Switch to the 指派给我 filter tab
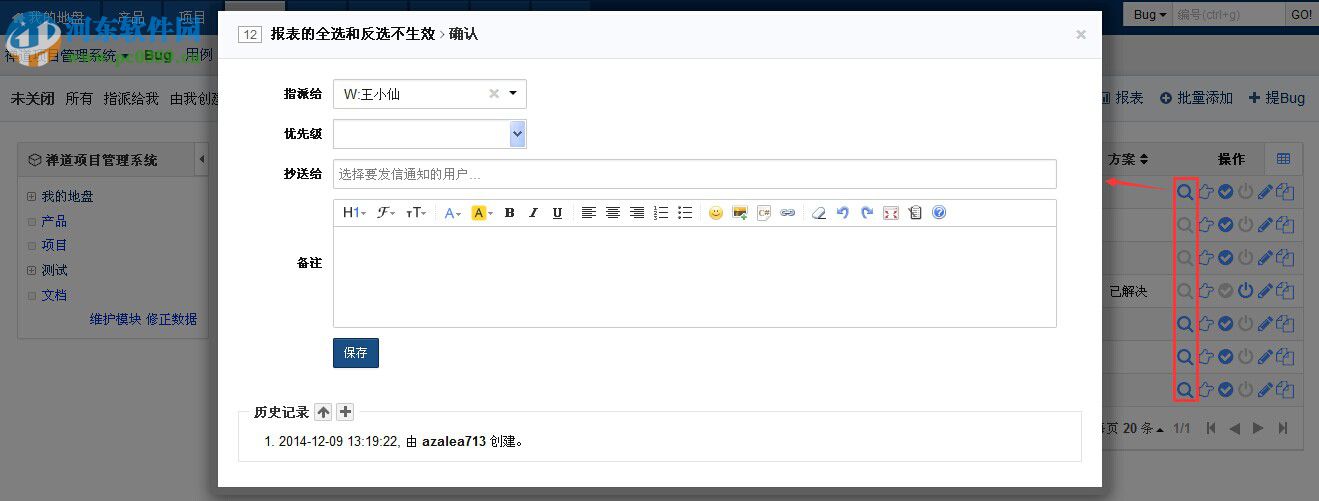 [131, 98]
